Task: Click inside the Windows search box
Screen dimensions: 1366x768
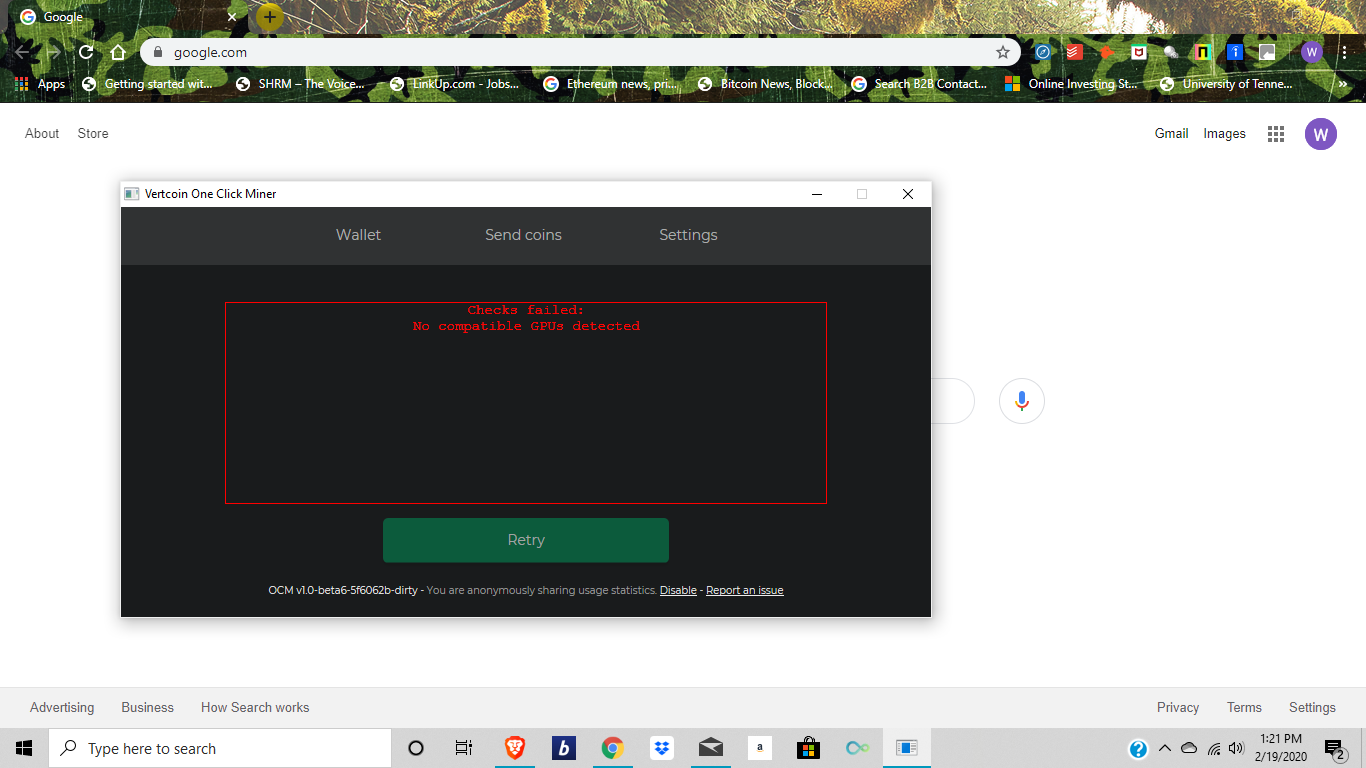Action: 220,747
